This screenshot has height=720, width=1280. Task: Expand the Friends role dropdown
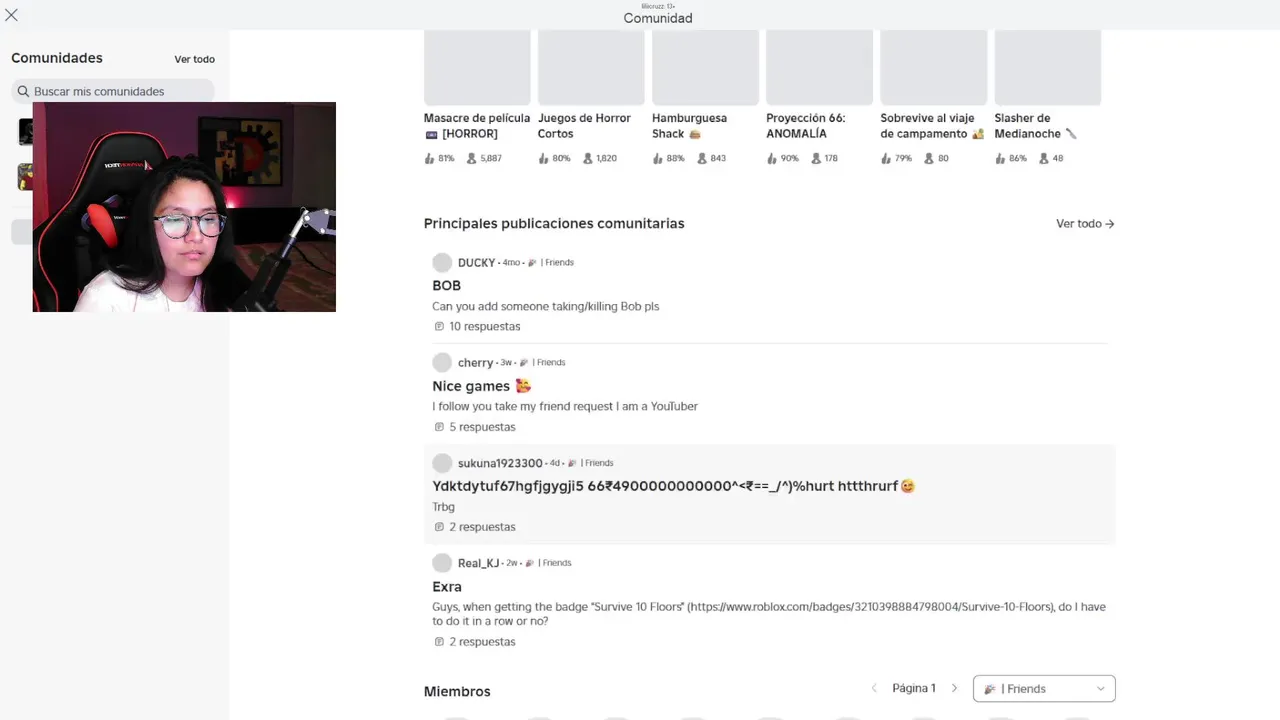tap(1044, 688)
